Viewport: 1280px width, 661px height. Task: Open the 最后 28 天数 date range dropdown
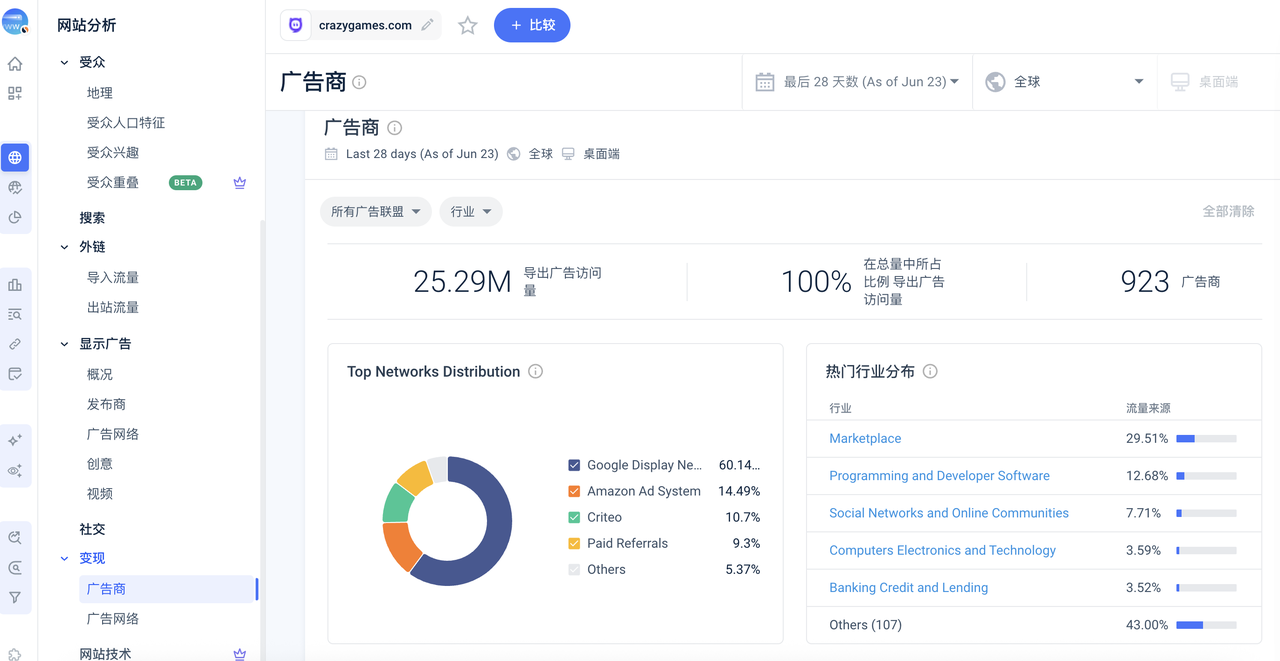(859, 82)
